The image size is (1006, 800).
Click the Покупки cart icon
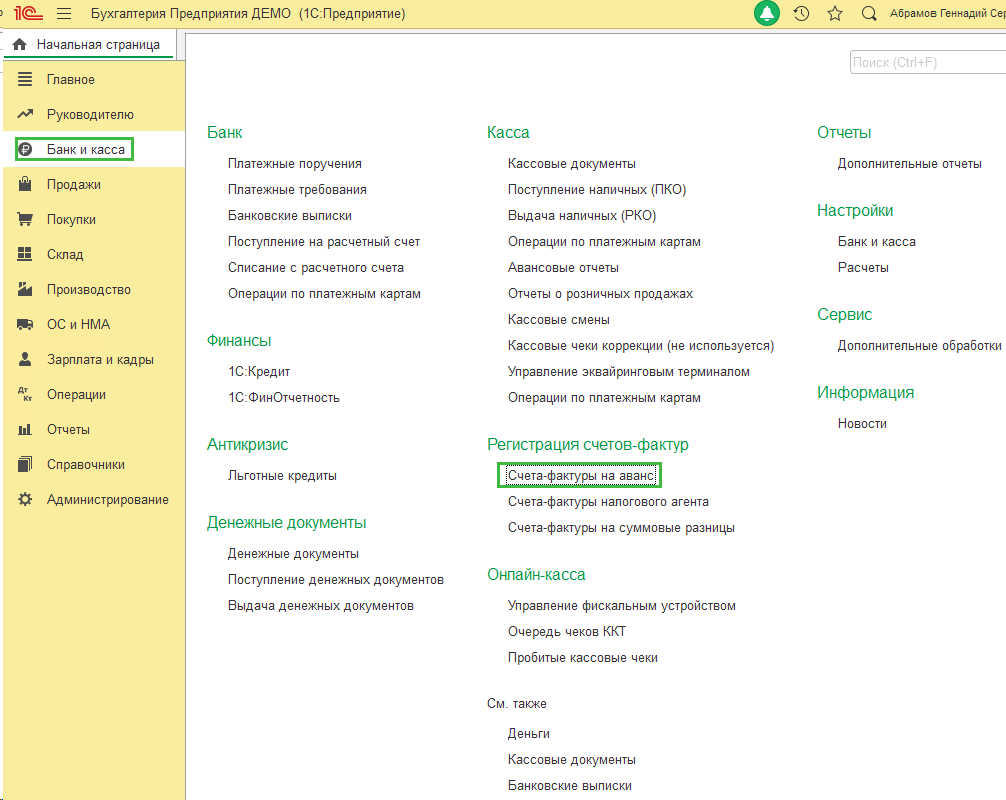click(25, 219)
